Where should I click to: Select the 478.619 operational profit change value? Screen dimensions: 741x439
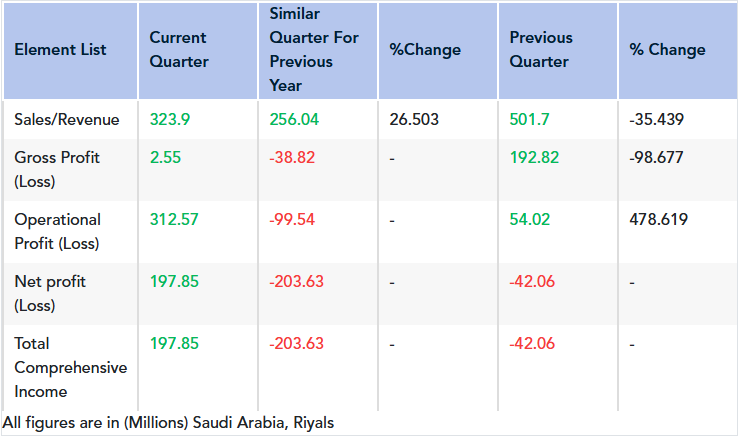[x=658, y=220]
